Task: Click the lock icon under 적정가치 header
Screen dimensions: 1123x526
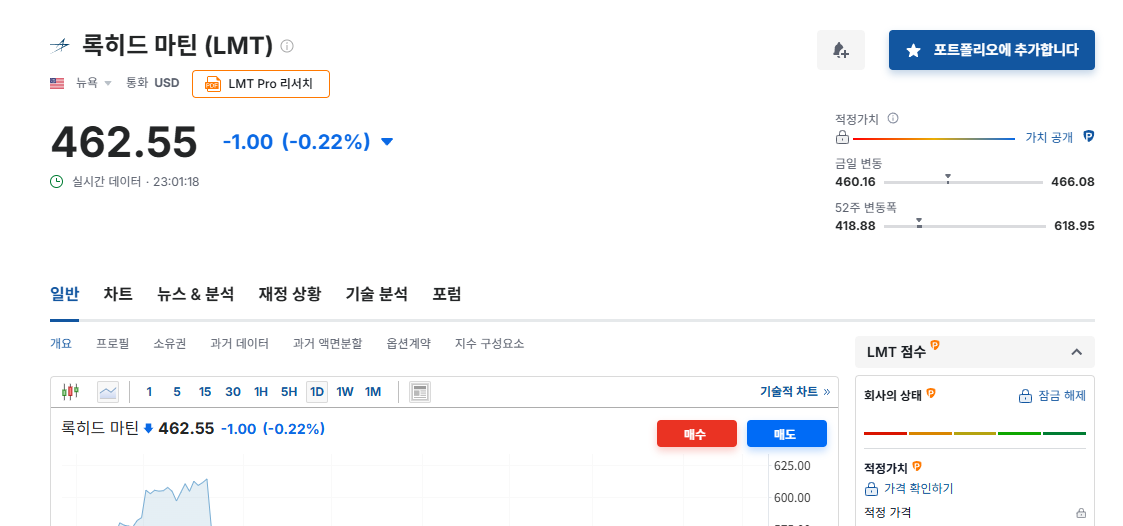Action: coord(842,138)
